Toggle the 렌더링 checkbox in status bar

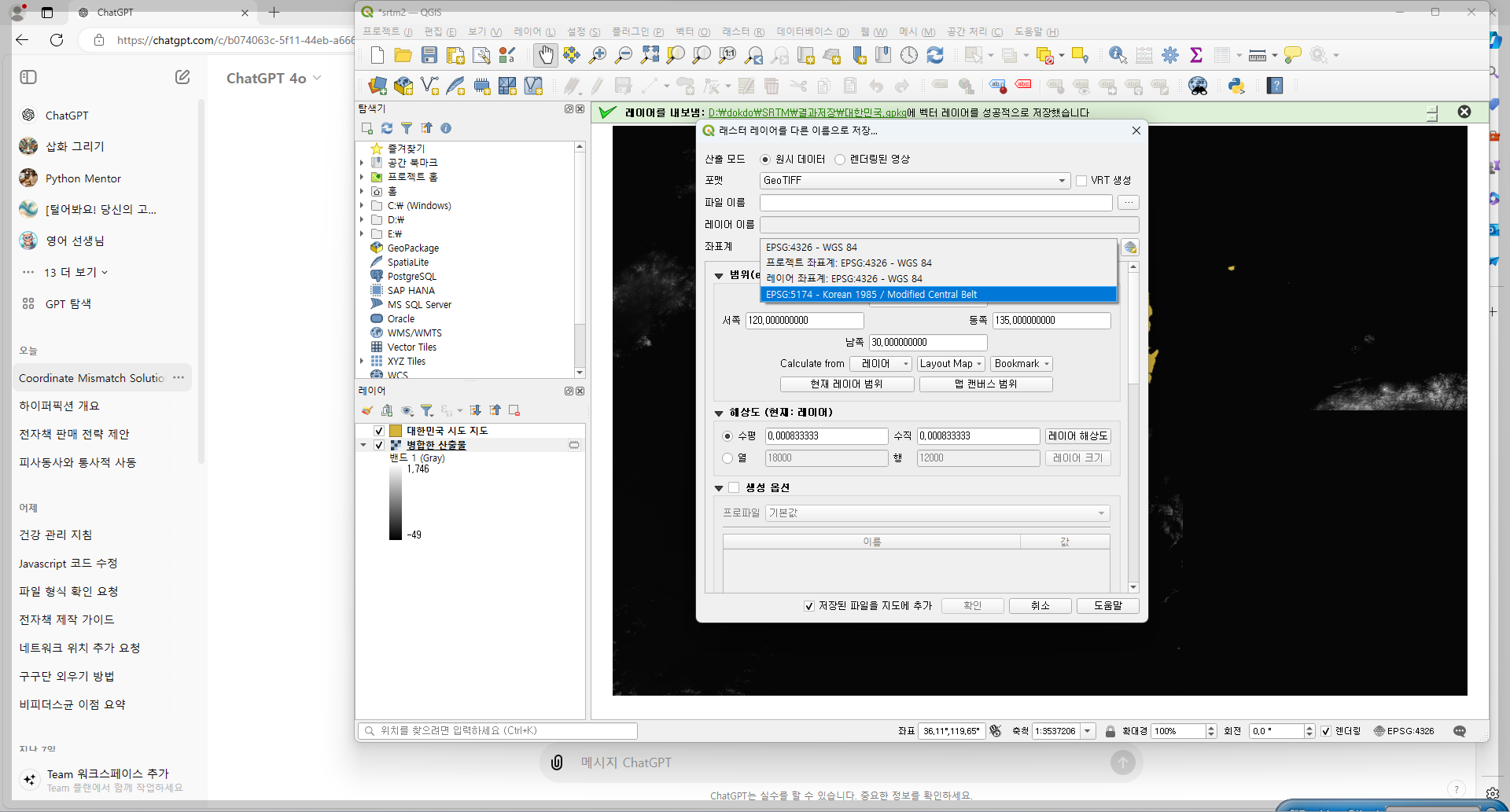pyautogui.click(x=1326, y=731)
